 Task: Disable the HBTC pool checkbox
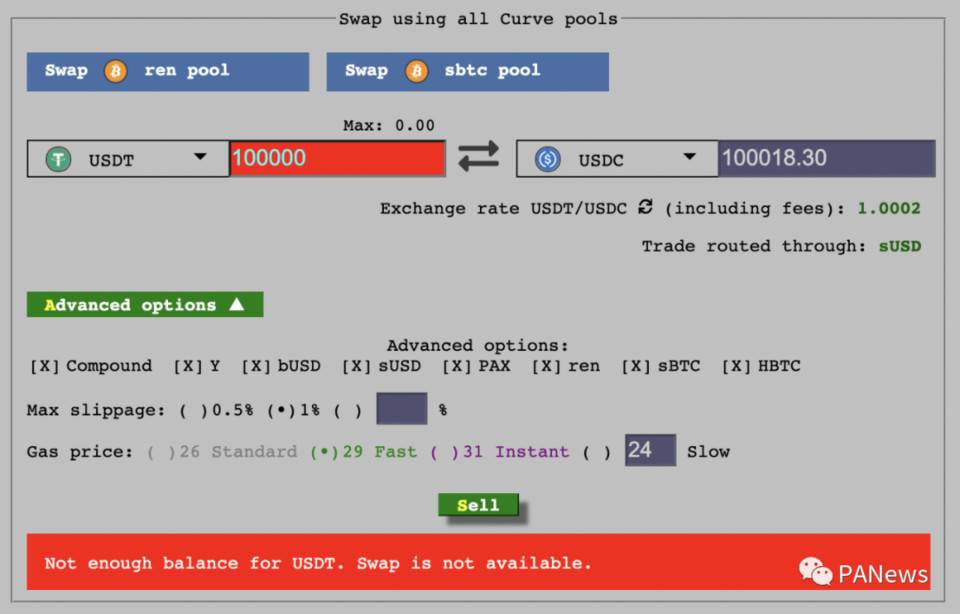click(x=736, y=366)
